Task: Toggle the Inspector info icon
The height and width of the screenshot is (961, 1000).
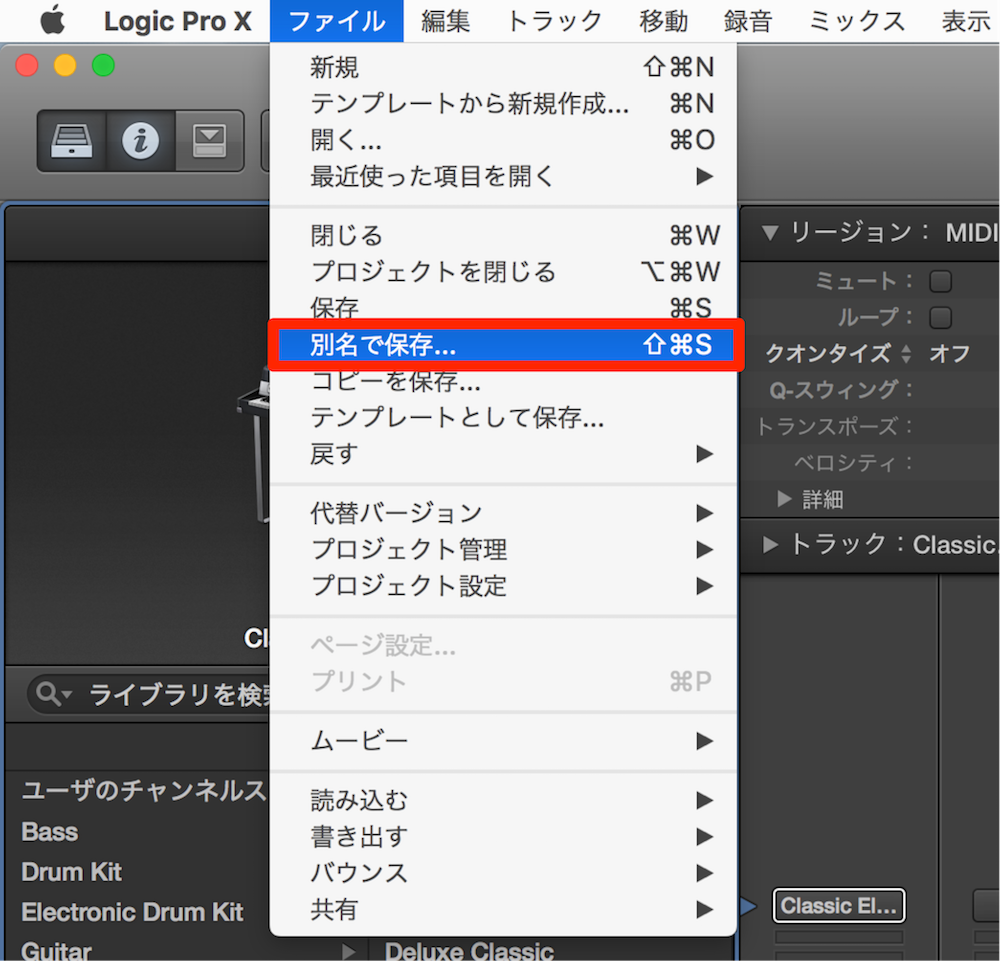Action: pyautogui.click(x=140, y=141)
